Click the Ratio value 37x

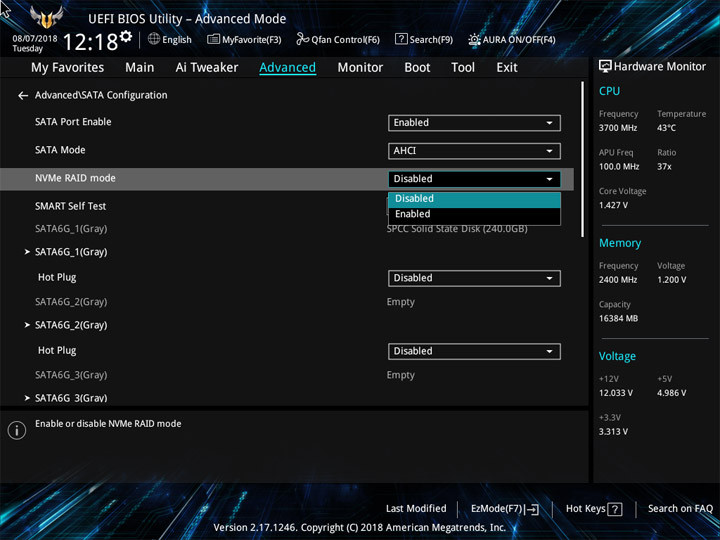click(x=664, y=167)
